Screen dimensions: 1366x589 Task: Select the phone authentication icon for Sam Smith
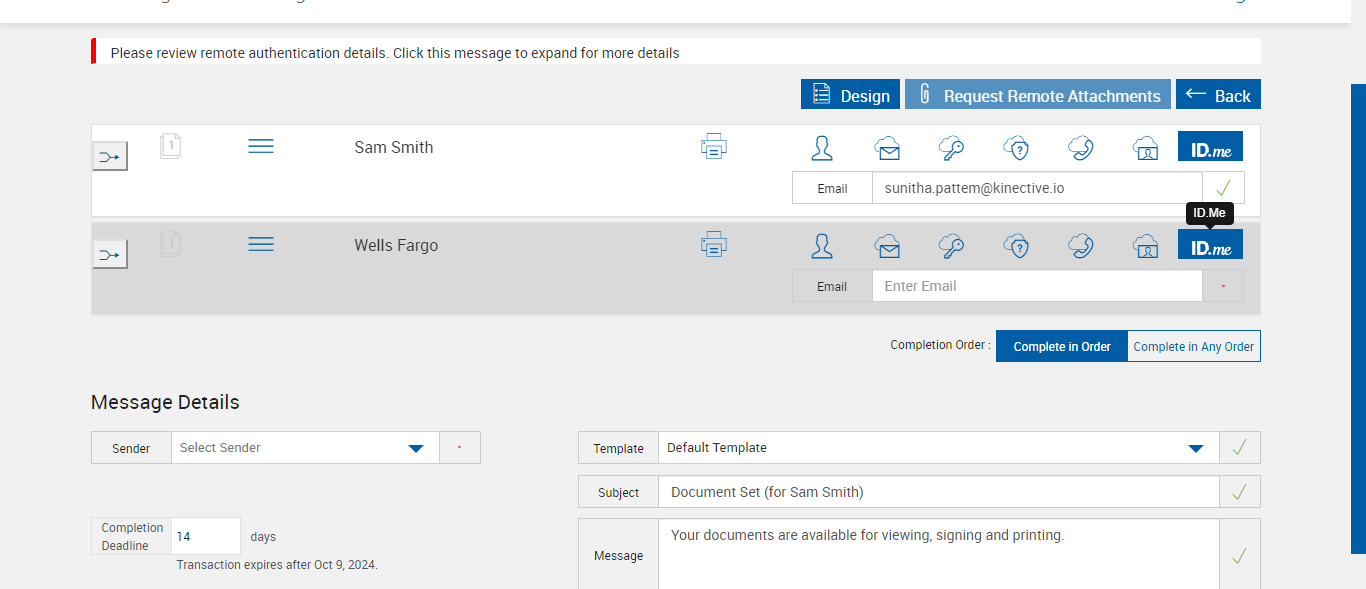click(x=1080, y=148)
